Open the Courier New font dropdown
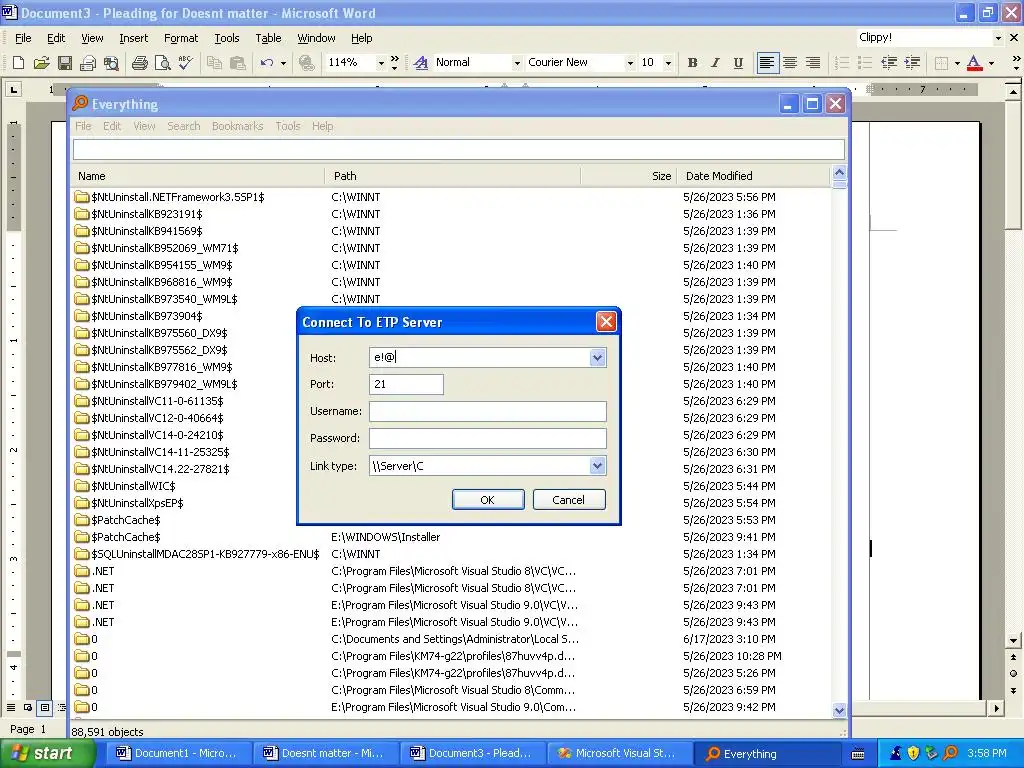The height and width of the screenshot is (768, 1024). click(x=630, y=63)
